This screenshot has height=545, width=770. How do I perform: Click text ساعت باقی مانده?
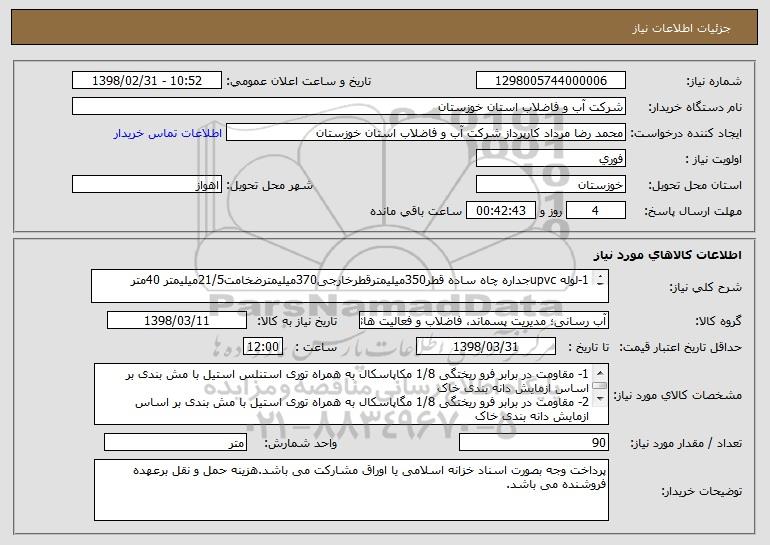[x=416, y=211]
